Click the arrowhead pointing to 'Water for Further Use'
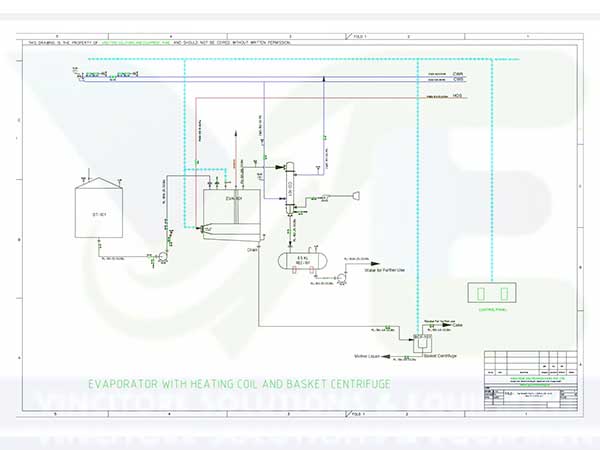This screenshot has height=450, width=600. pos(375,264)
